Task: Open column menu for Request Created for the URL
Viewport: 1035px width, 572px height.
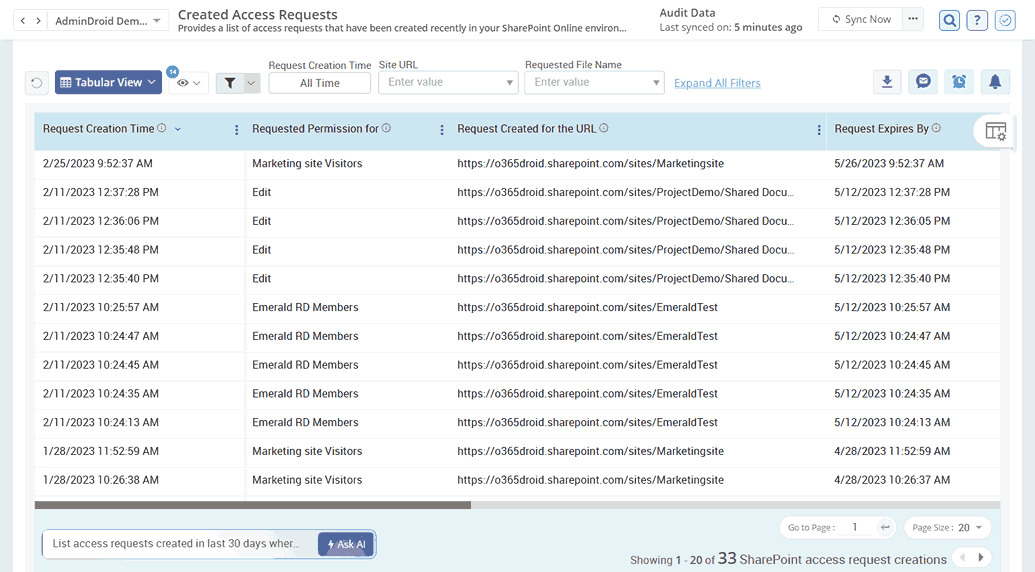Action: tap(818, 131)
